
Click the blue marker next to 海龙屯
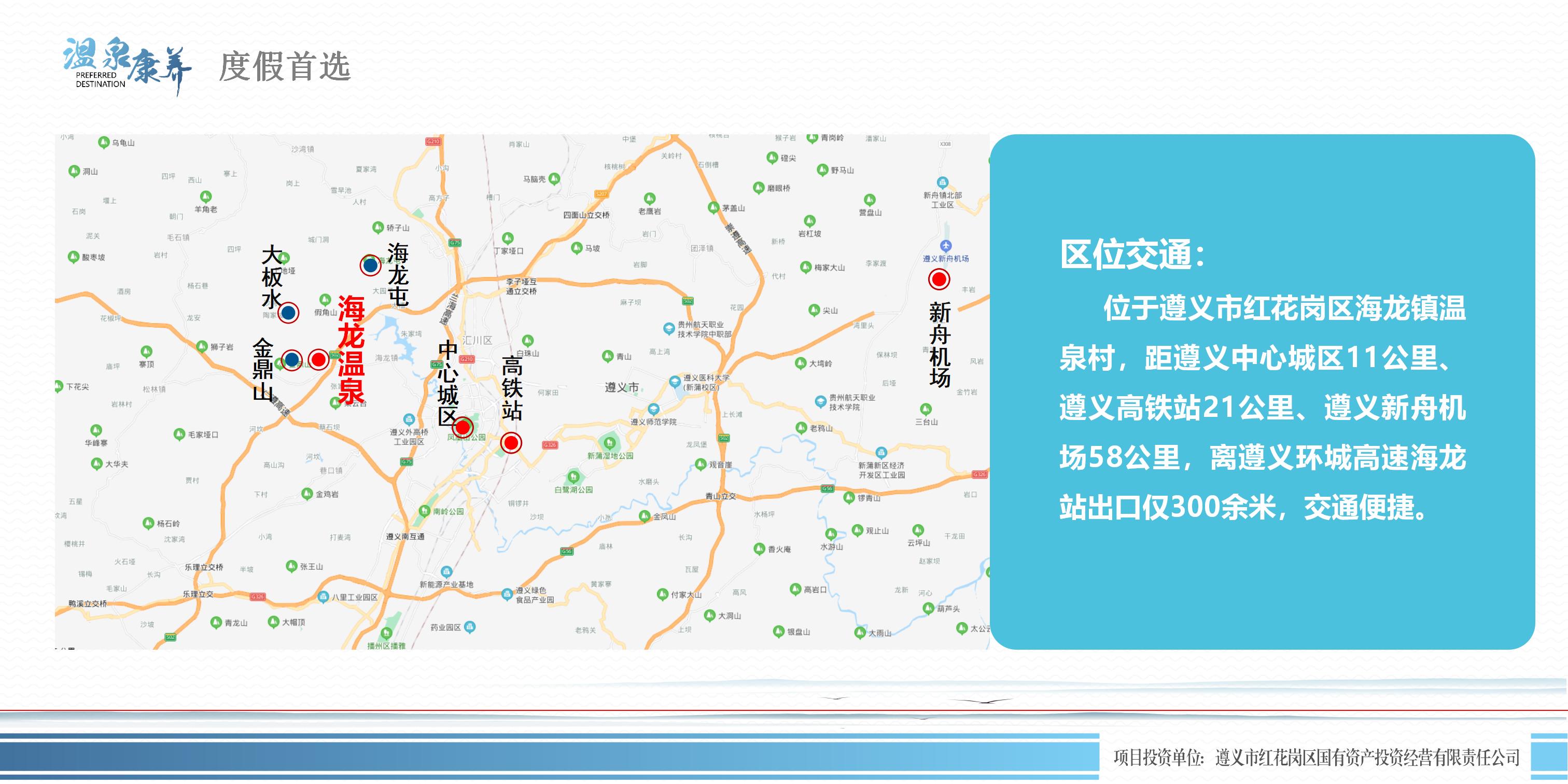tap(370, 265)
